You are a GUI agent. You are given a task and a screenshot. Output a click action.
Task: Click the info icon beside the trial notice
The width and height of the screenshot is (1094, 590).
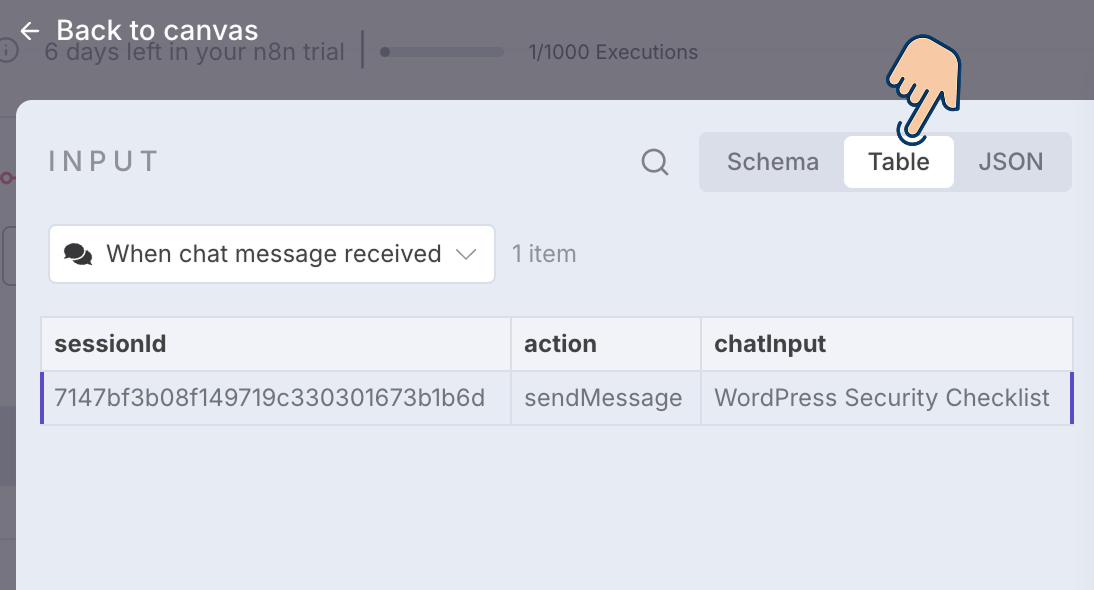(x=8, y=51)
